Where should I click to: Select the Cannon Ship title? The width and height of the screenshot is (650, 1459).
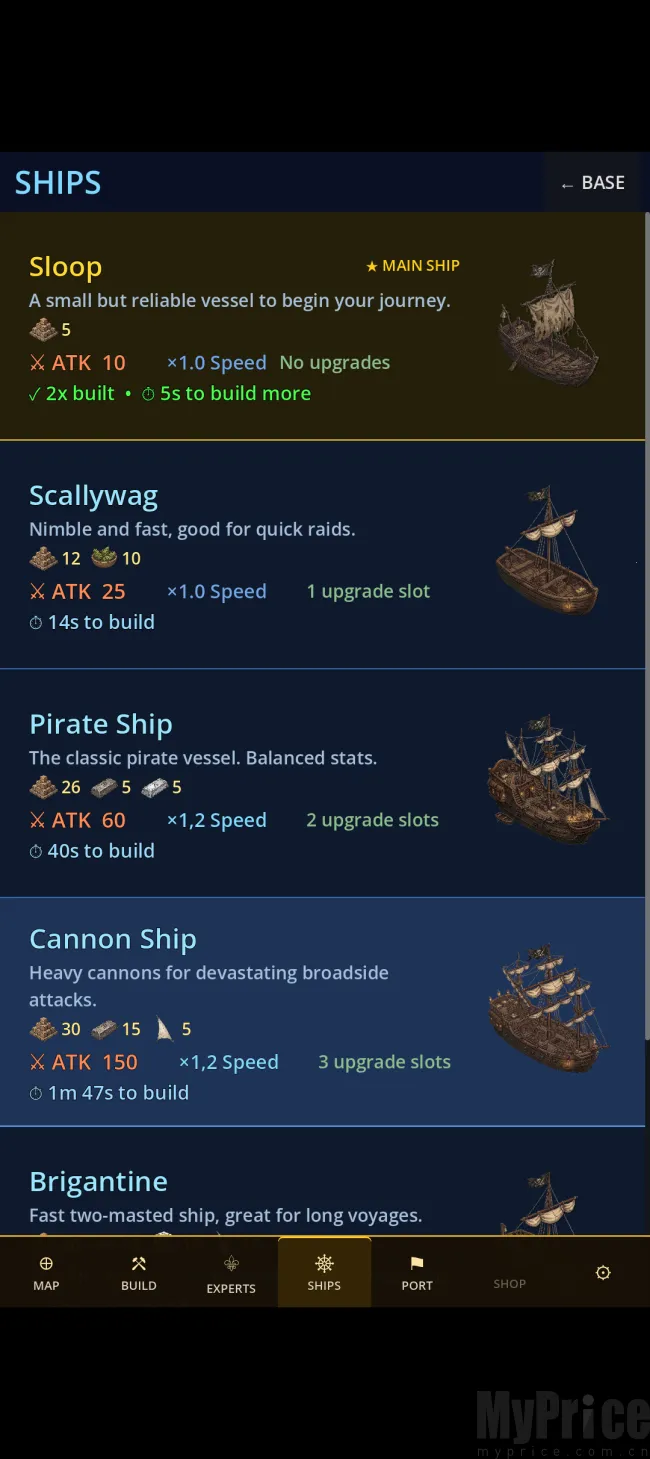click(113, 939)
